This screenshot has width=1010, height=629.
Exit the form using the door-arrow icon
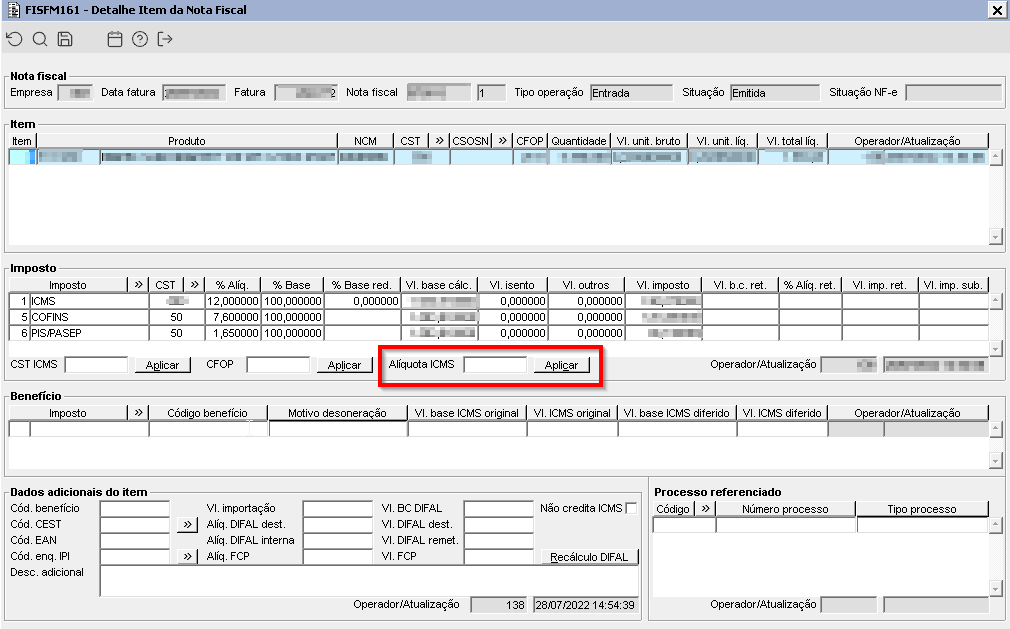point(165,39)
